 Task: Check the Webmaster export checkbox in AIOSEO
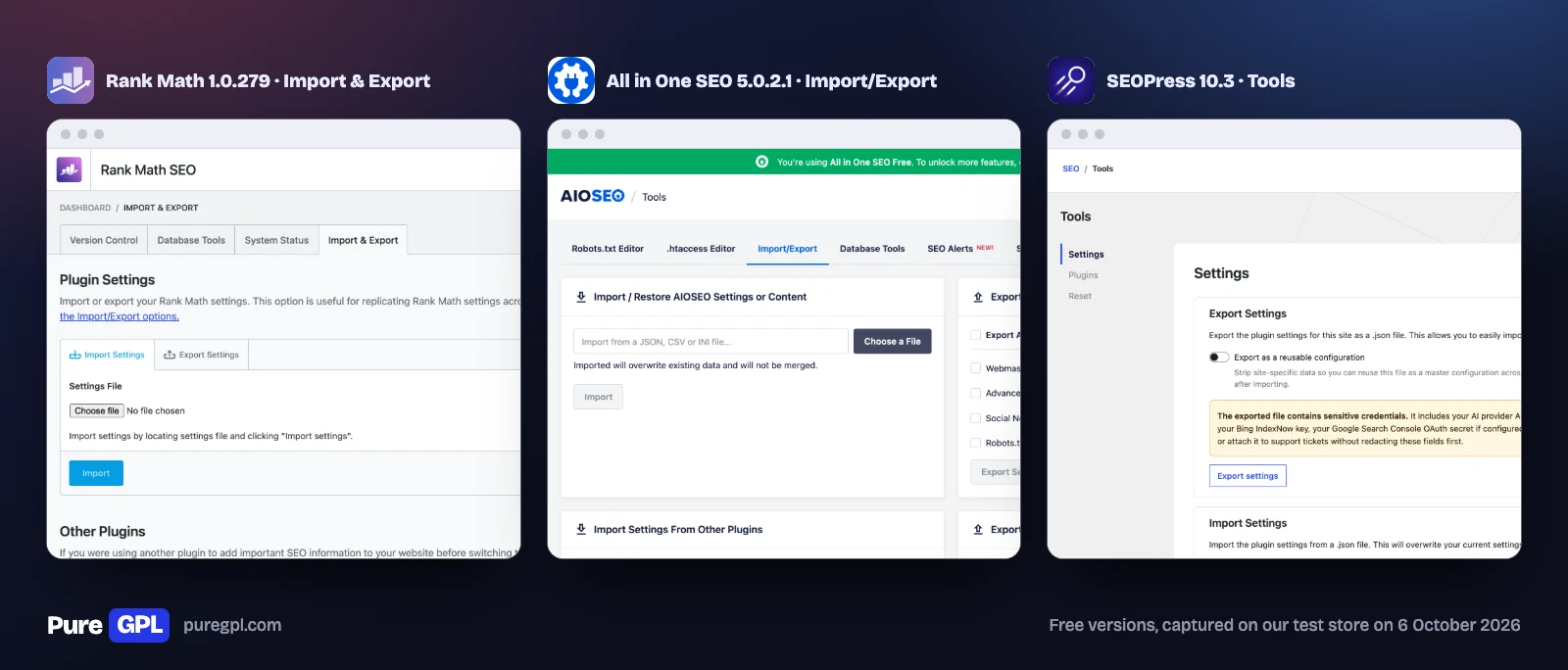coord(975,368)
